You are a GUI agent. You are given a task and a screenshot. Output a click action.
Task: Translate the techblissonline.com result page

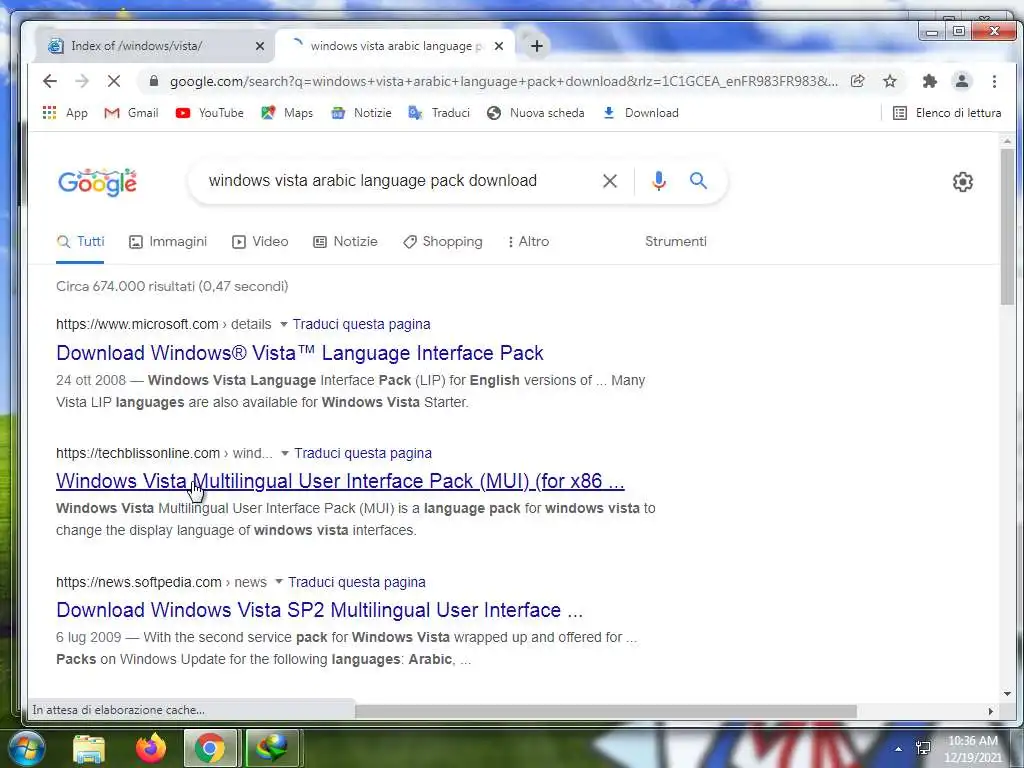pos(362,453)
